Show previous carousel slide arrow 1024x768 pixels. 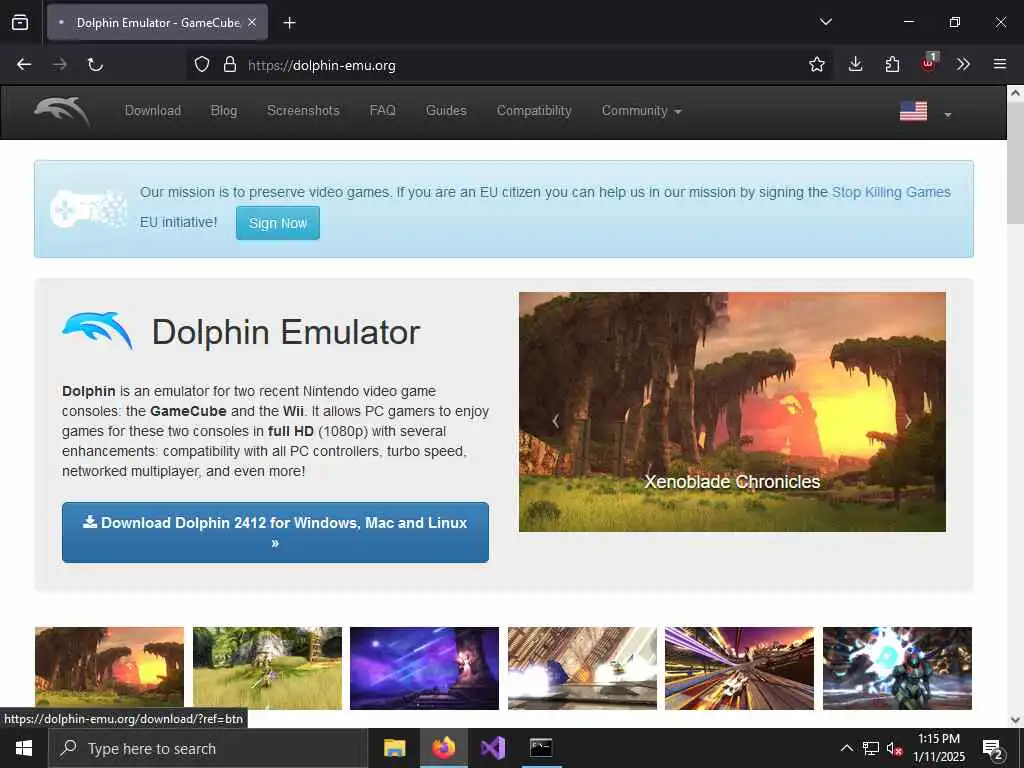(x=555, y=421)
